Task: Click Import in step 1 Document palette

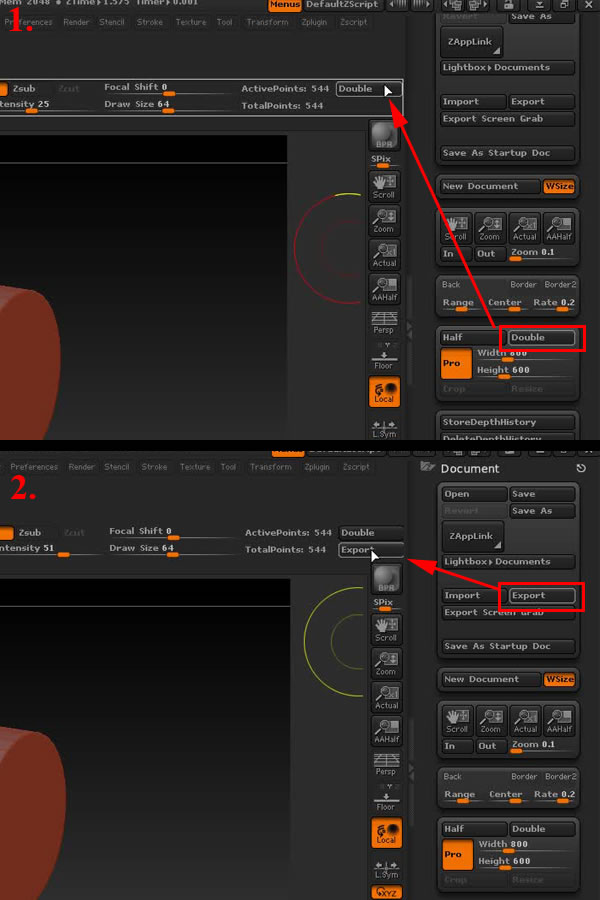Action: (473, 102)
